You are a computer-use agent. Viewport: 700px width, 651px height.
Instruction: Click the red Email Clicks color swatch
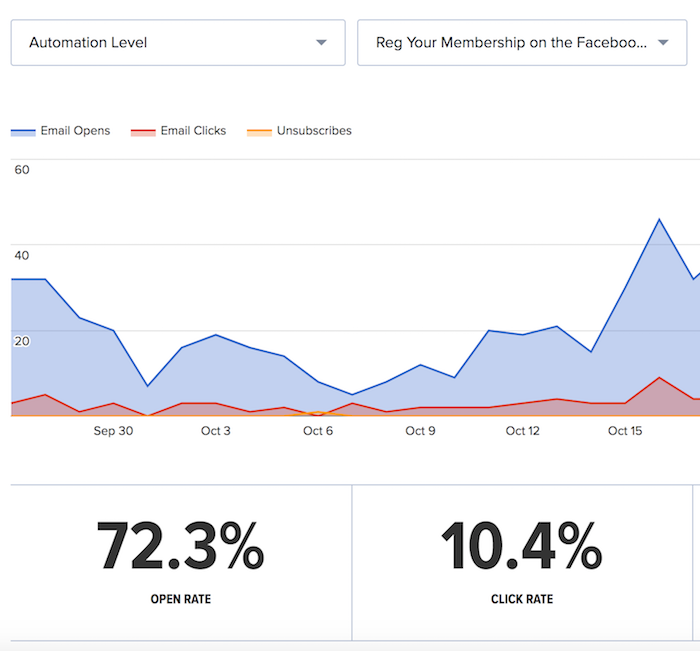[x=143, y=132]
